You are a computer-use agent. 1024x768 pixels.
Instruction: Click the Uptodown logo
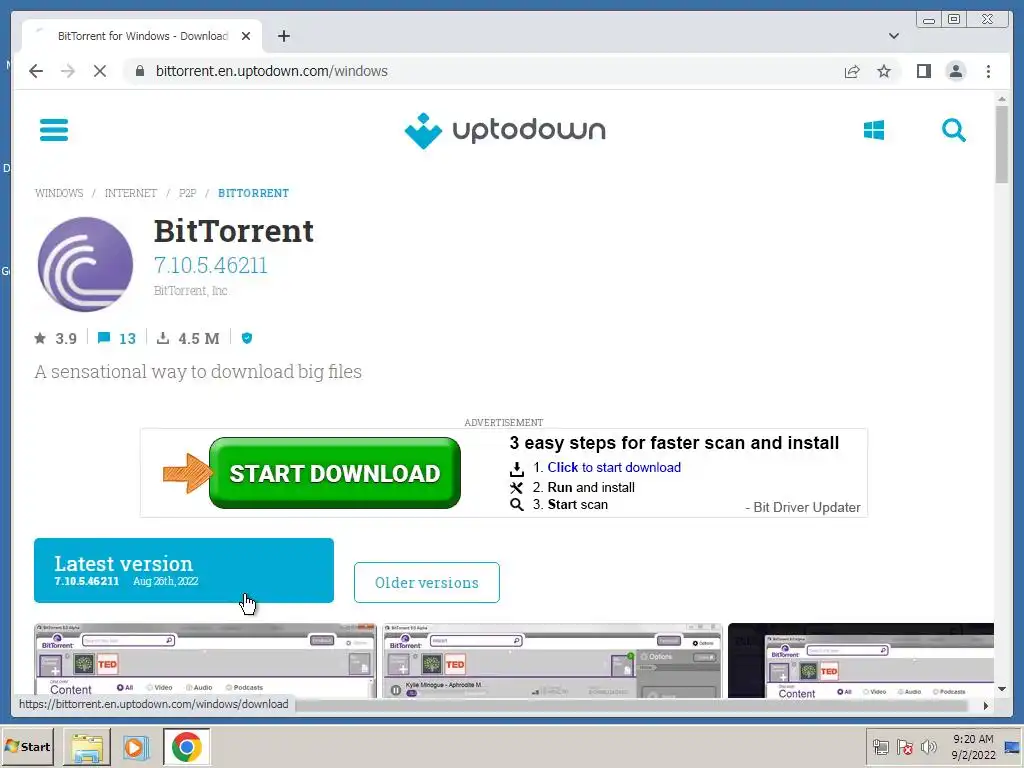tap(505, 131)
